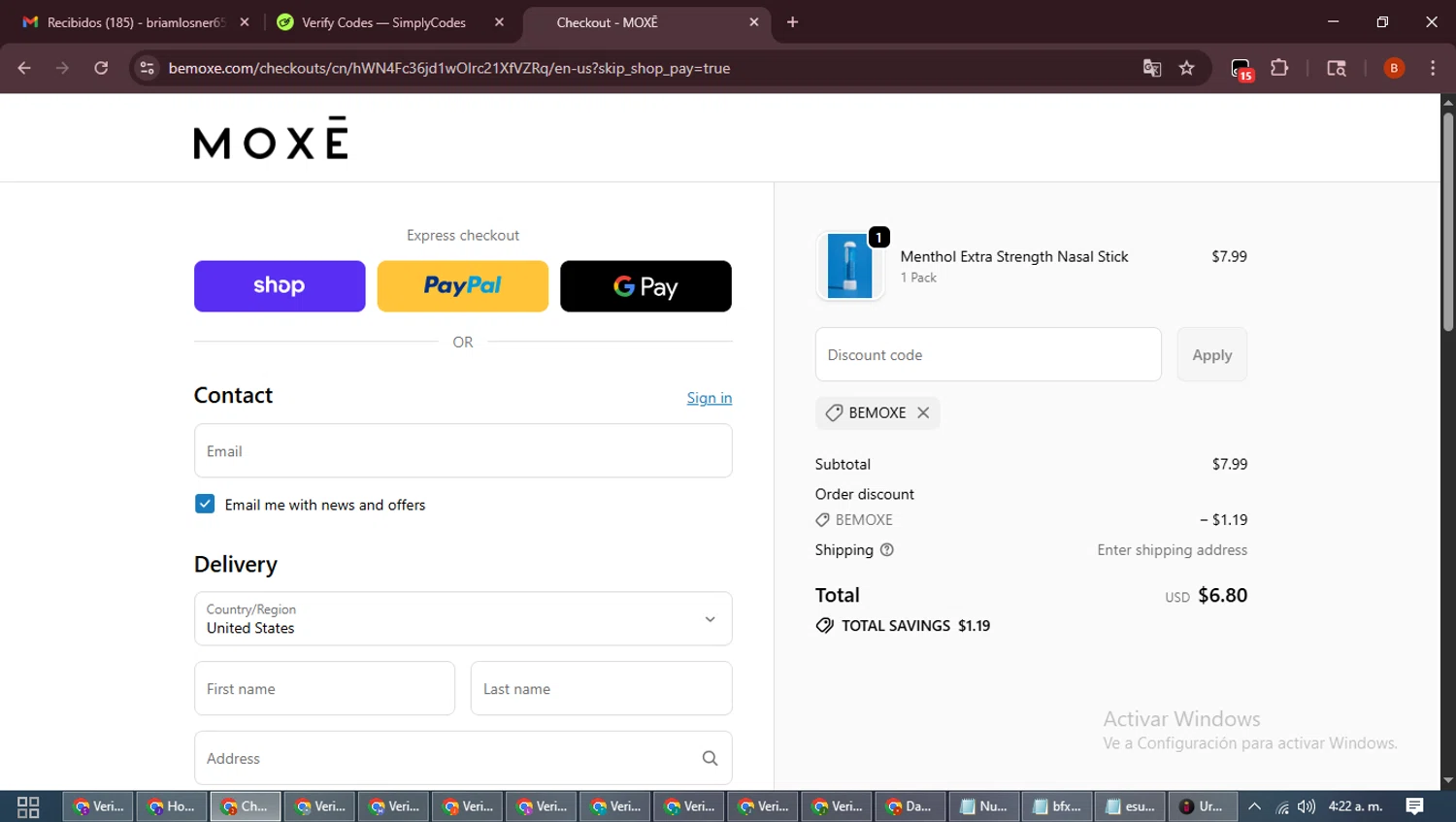
Task: Click the Menthol Extra Strength Nasal Stick name
Action: (1014, 256)
